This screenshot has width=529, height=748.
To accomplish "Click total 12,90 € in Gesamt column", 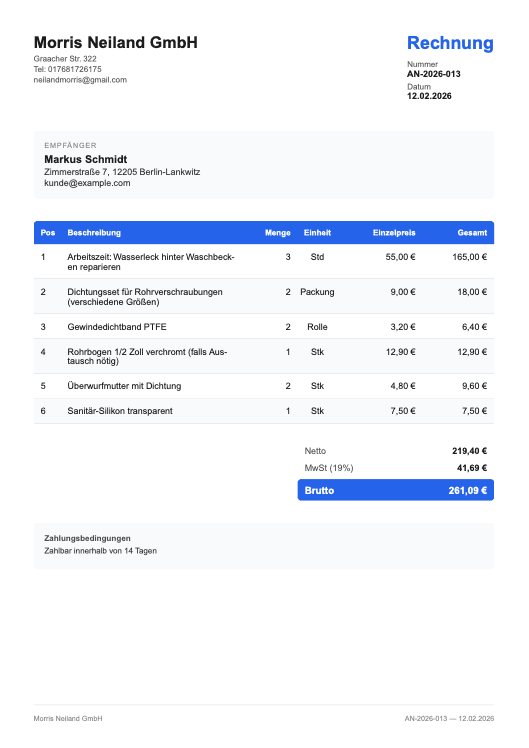I will point(472,352).
